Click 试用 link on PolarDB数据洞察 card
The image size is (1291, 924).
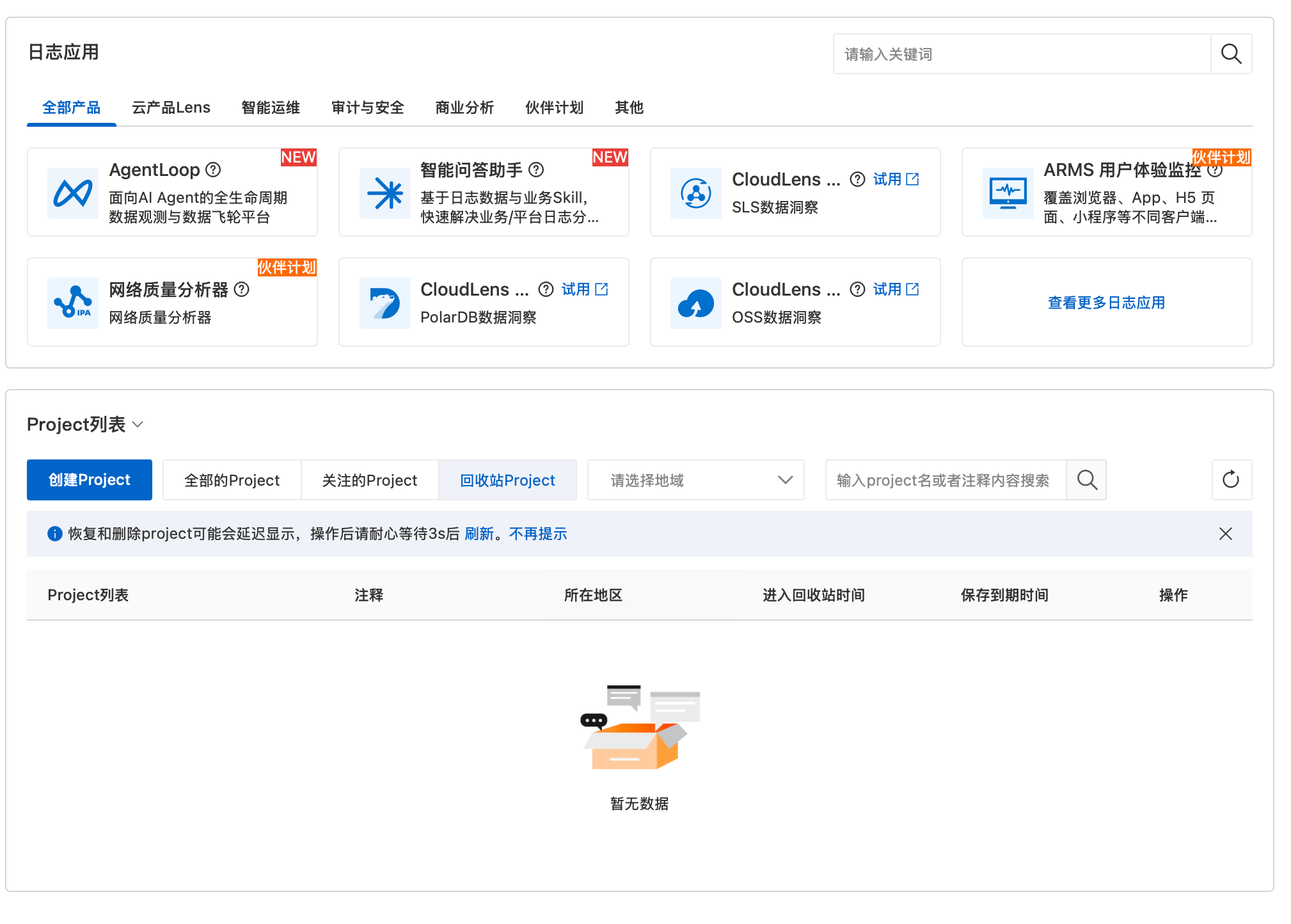575,289
